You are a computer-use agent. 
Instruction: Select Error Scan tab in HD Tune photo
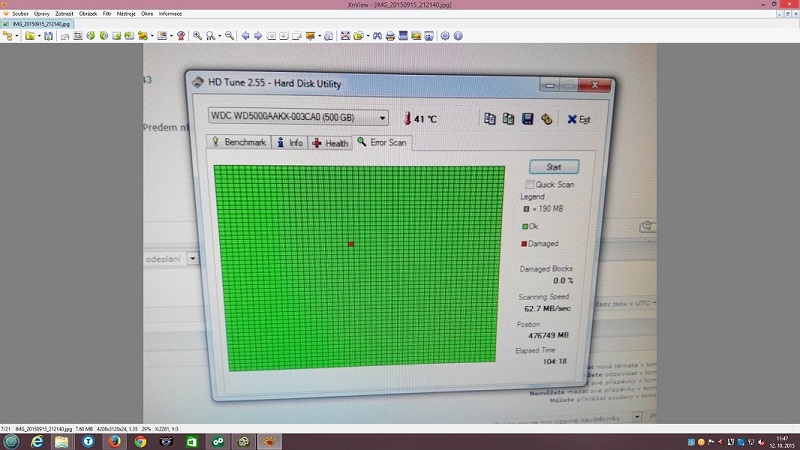coord(382,142)
